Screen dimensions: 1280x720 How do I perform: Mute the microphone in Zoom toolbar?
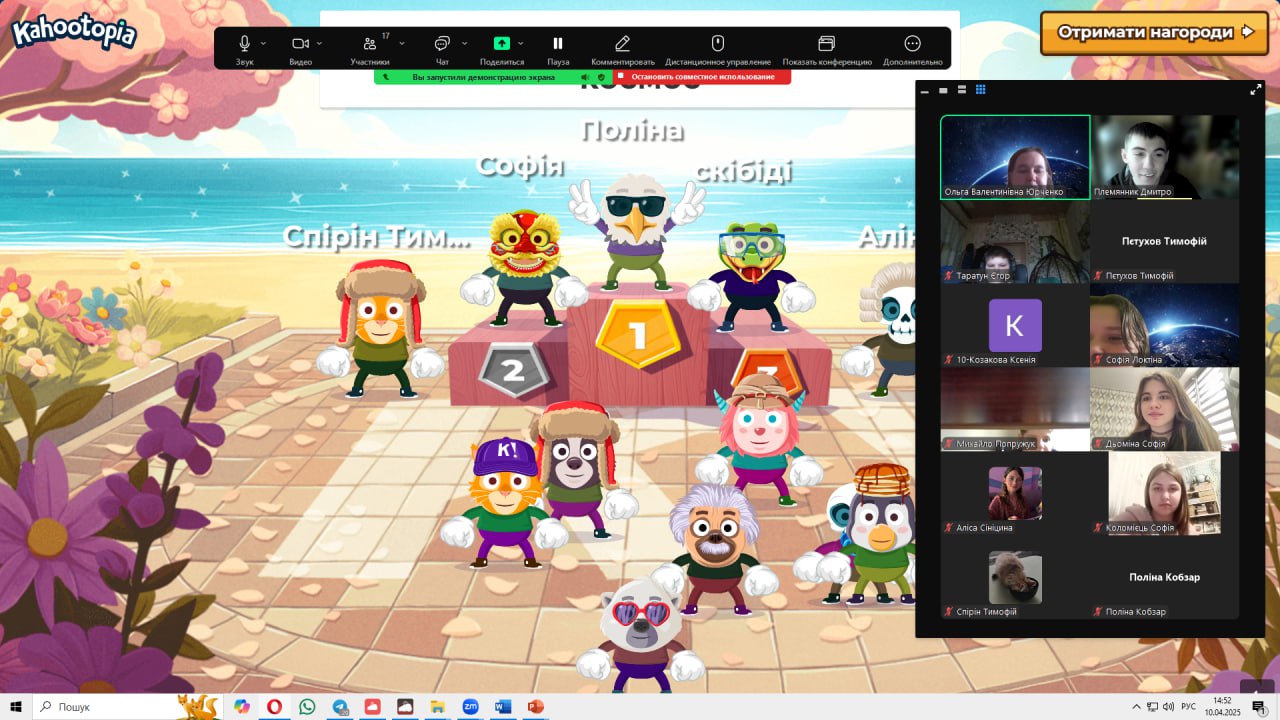(244, 44)
